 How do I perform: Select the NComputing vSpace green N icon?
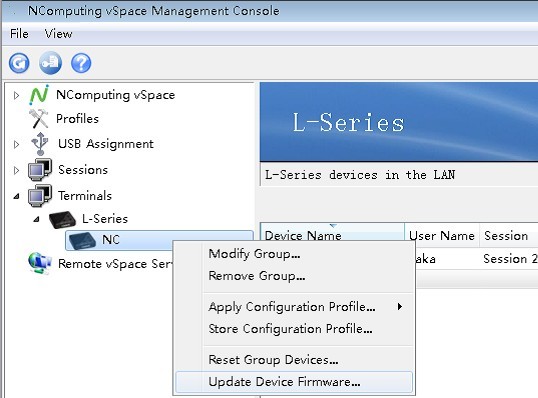39,95
